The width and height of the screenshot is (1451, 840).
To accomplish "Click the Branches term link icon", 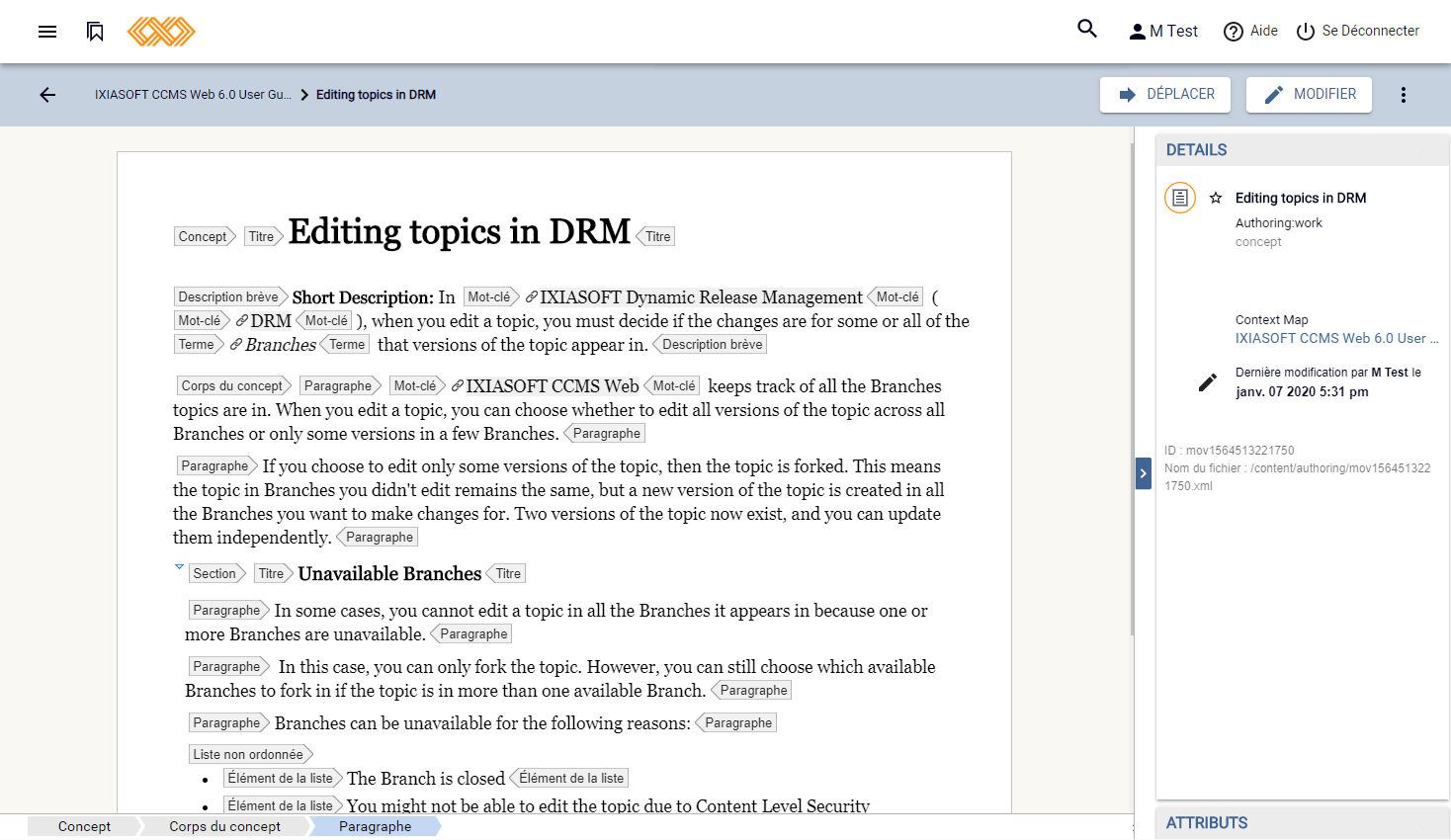I will 236,344.
